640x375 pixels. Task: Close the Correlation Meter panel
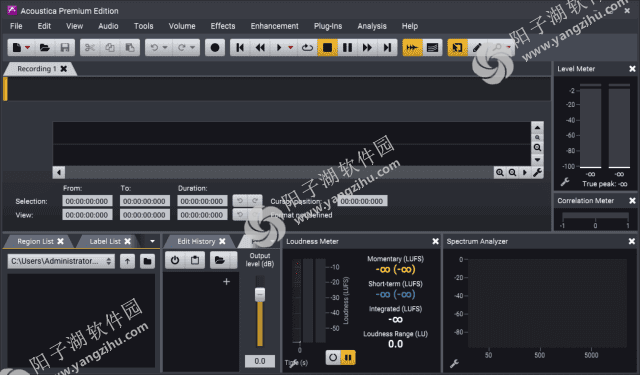(x=632, y=201)
